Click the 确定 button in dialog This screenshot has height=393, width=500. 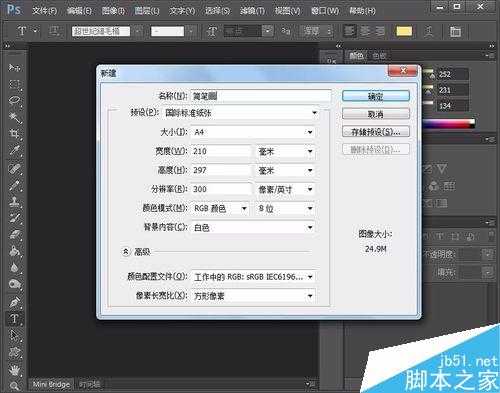coord(376,96)
